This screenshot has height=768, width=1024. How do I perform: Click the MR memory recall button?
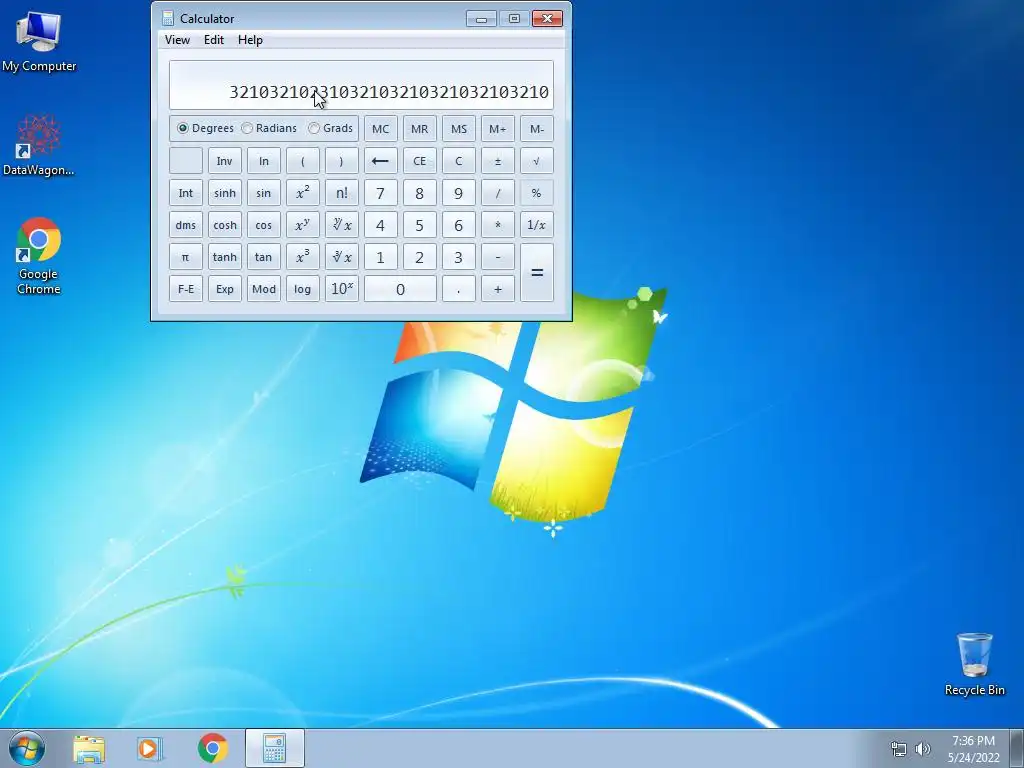419,129
